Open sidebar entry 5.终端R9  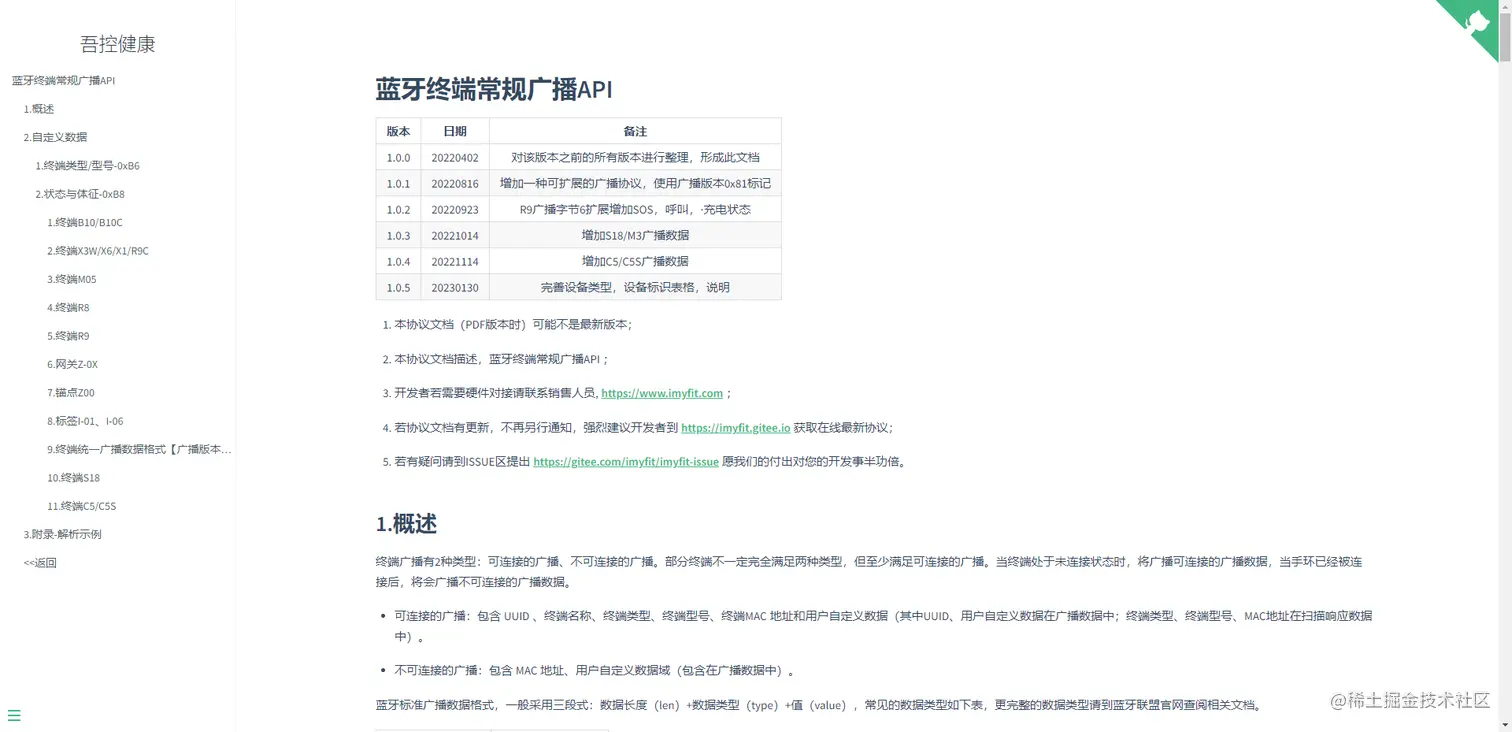pyautogui.click(x=68, y=336)
